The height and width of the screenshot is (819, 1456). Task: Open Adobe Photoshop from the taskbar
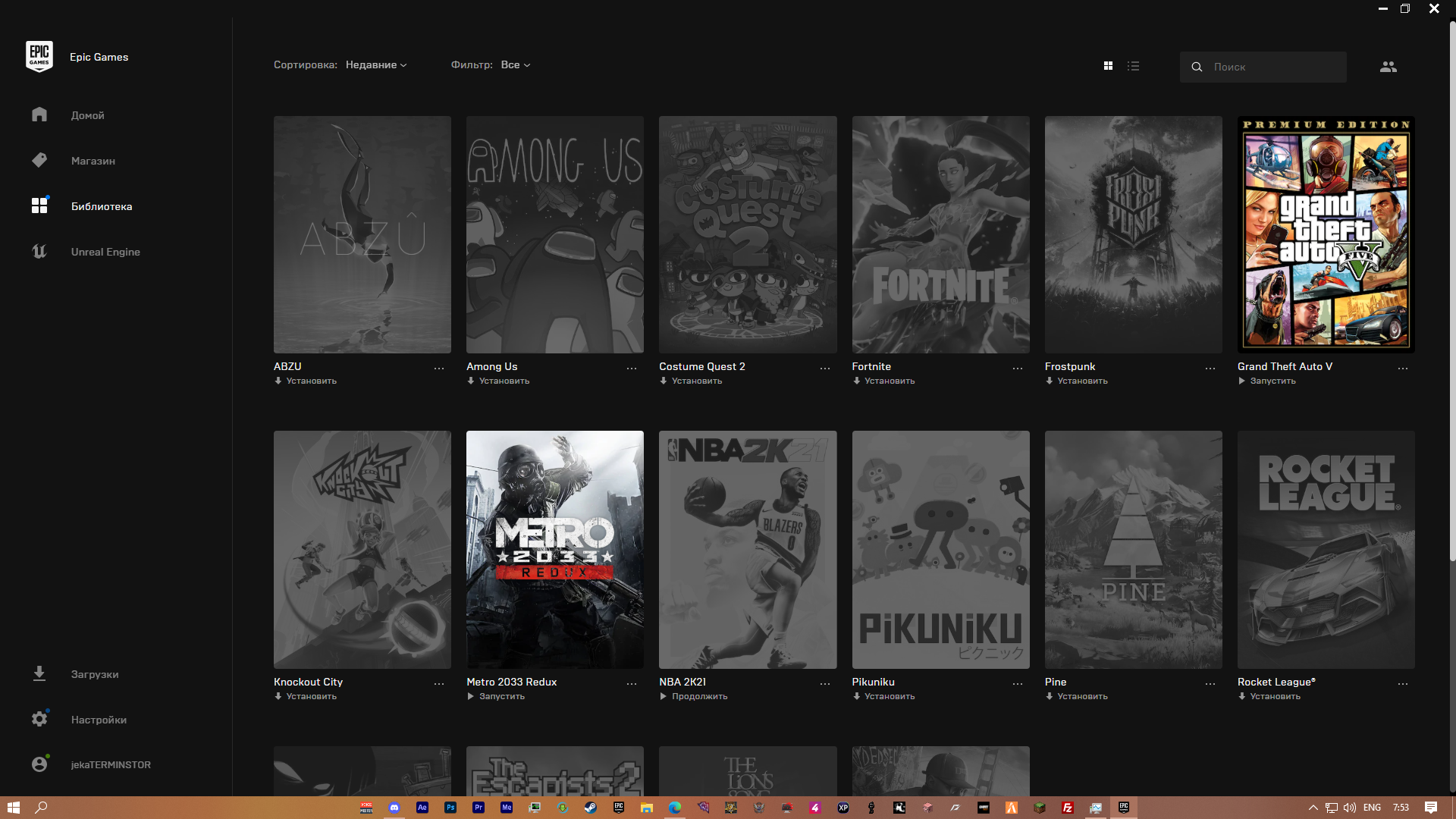point(450,808)
